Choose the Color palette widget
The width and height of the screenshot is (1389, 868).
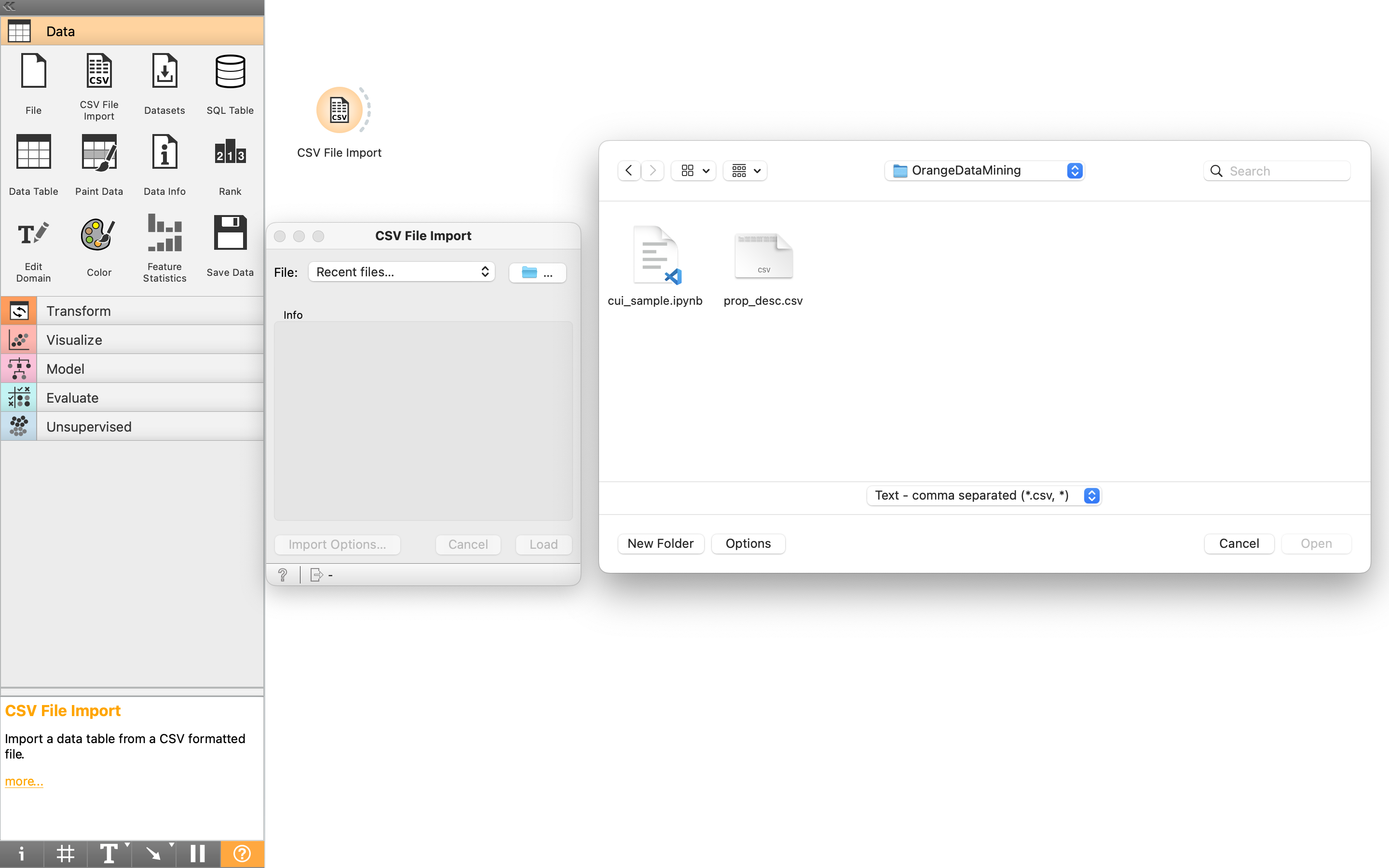click(x=99, y=234)
